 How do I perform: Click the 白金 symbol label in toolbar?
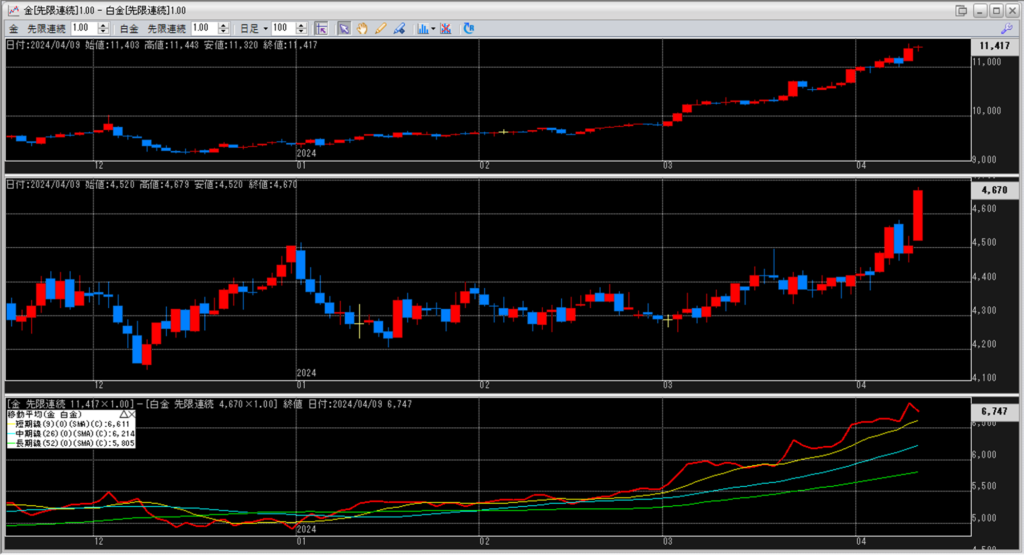pos(129,28)
